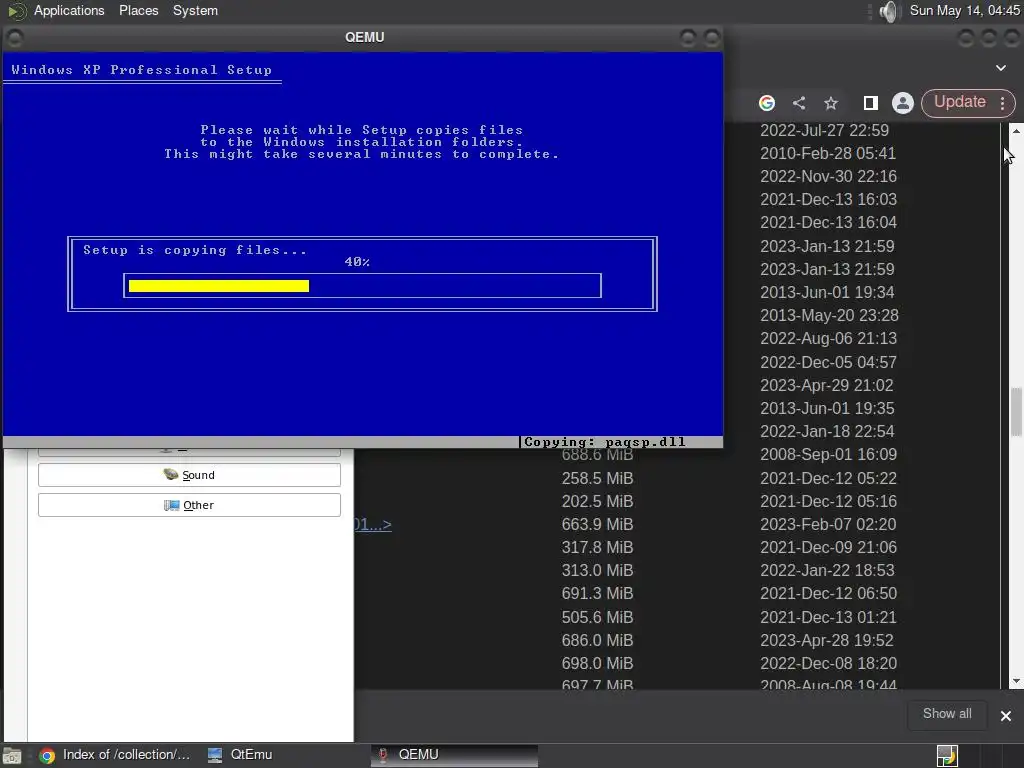Click the Chrome scrollbar up arrow
This screenshot has width=1024, height=768.
coord(1016,131)
